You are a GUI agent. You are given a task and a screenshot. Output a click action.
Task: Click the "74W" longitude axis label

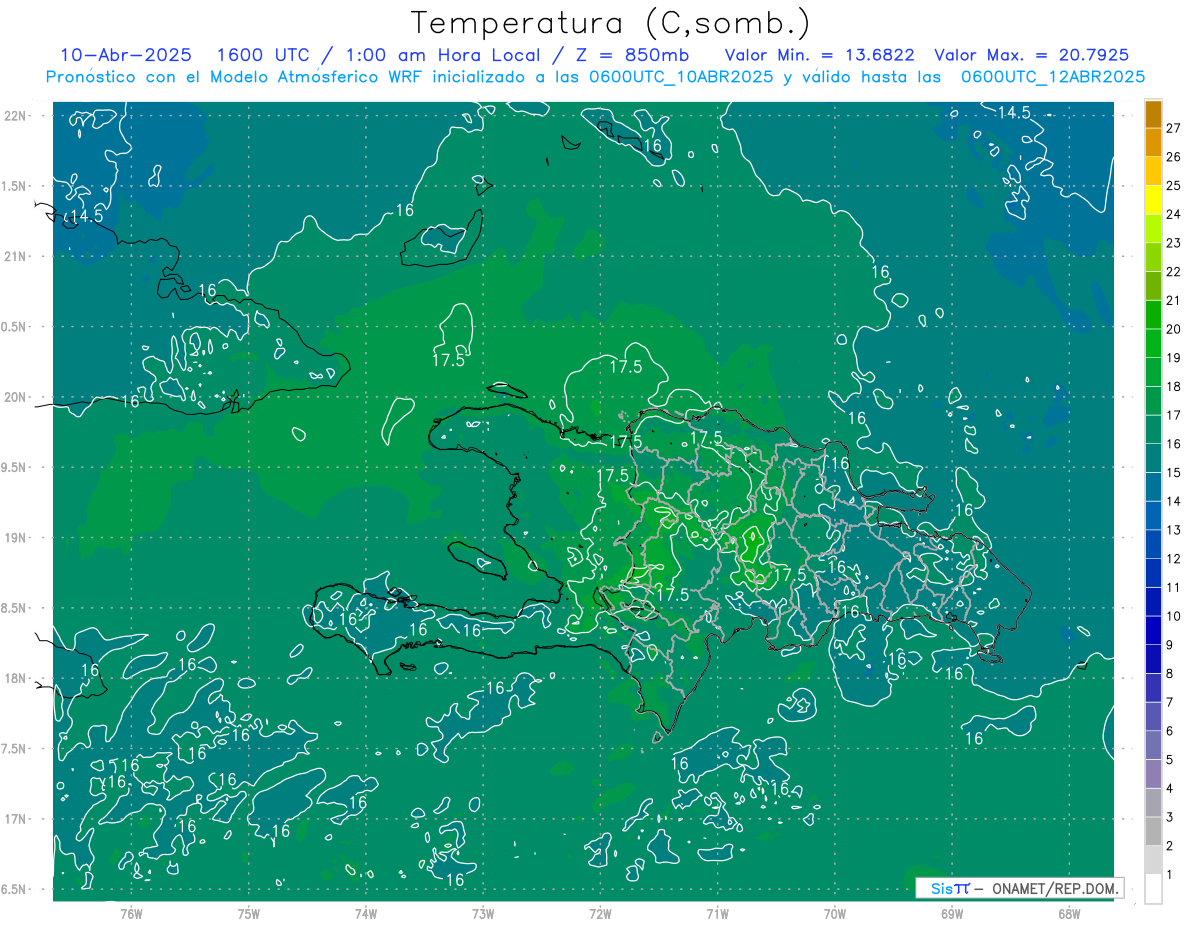(366, 913)
